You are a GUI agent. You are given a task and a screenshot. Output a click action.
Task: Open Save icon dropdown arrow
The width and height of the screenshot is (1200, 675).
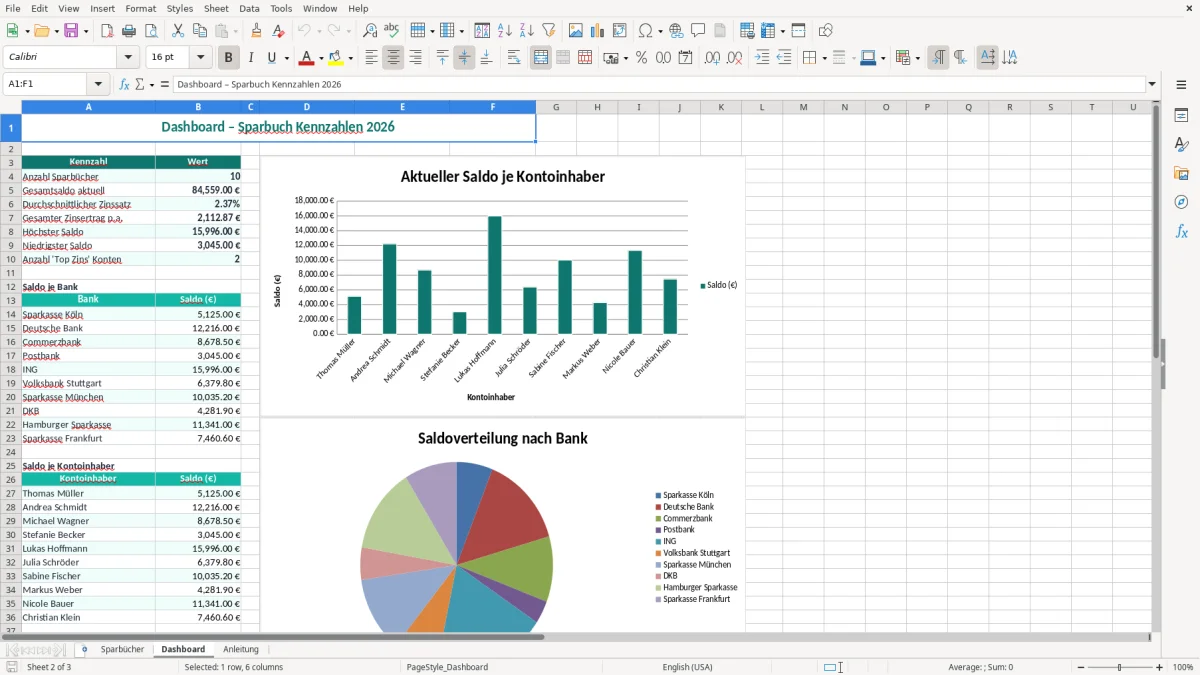click(x=85, y=31)
